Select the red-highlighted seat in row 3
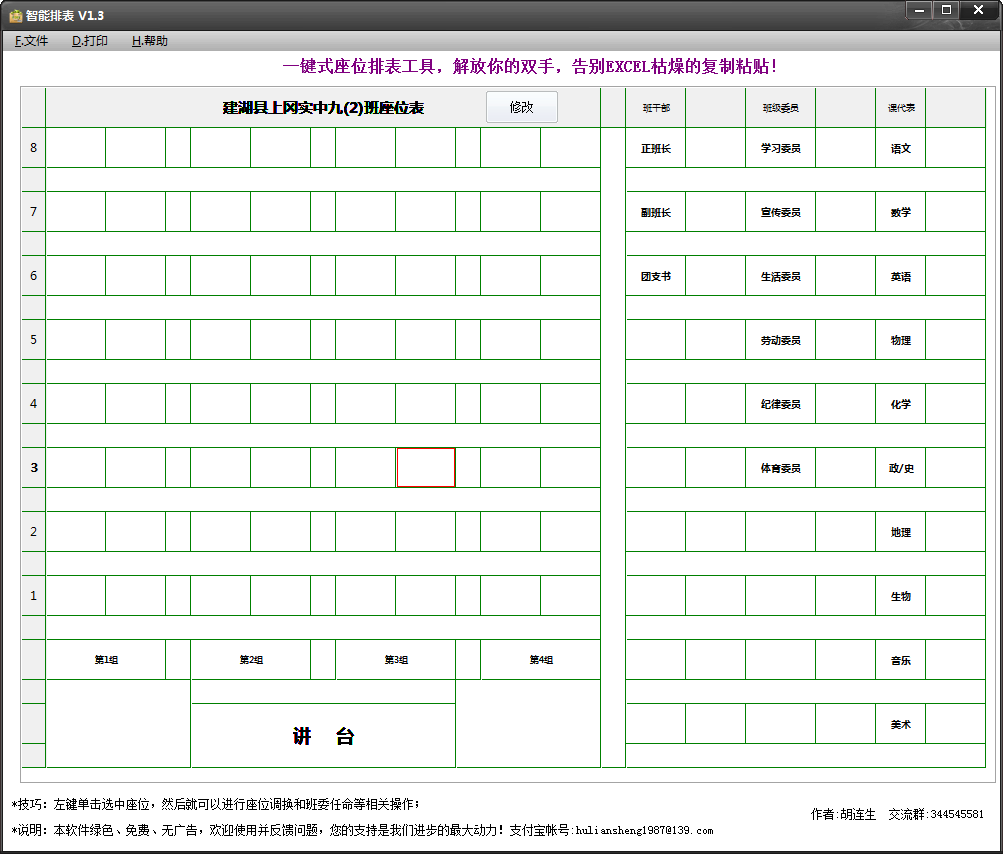 point(427,467)
